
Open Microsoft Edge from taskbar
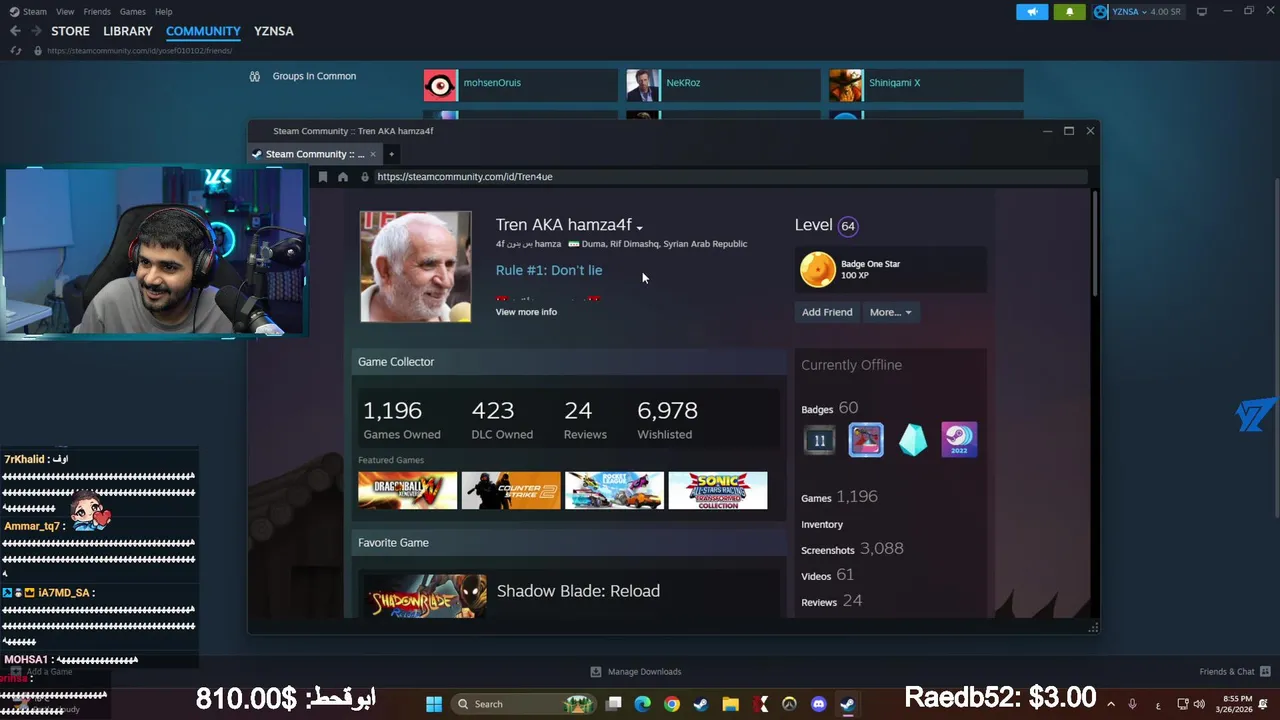coord(643,704)
